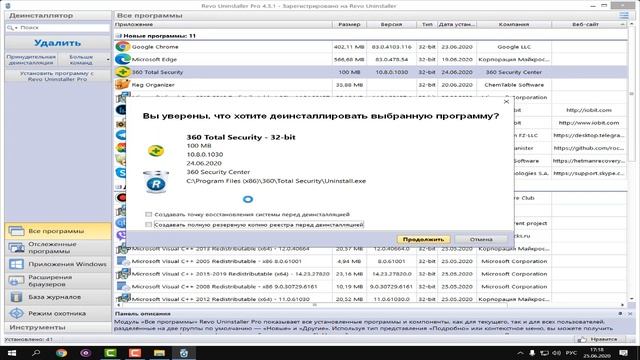Viewport: 640px width, 360px height.
Task: Click the Google Chrome program icon
Action: [122, 47]
